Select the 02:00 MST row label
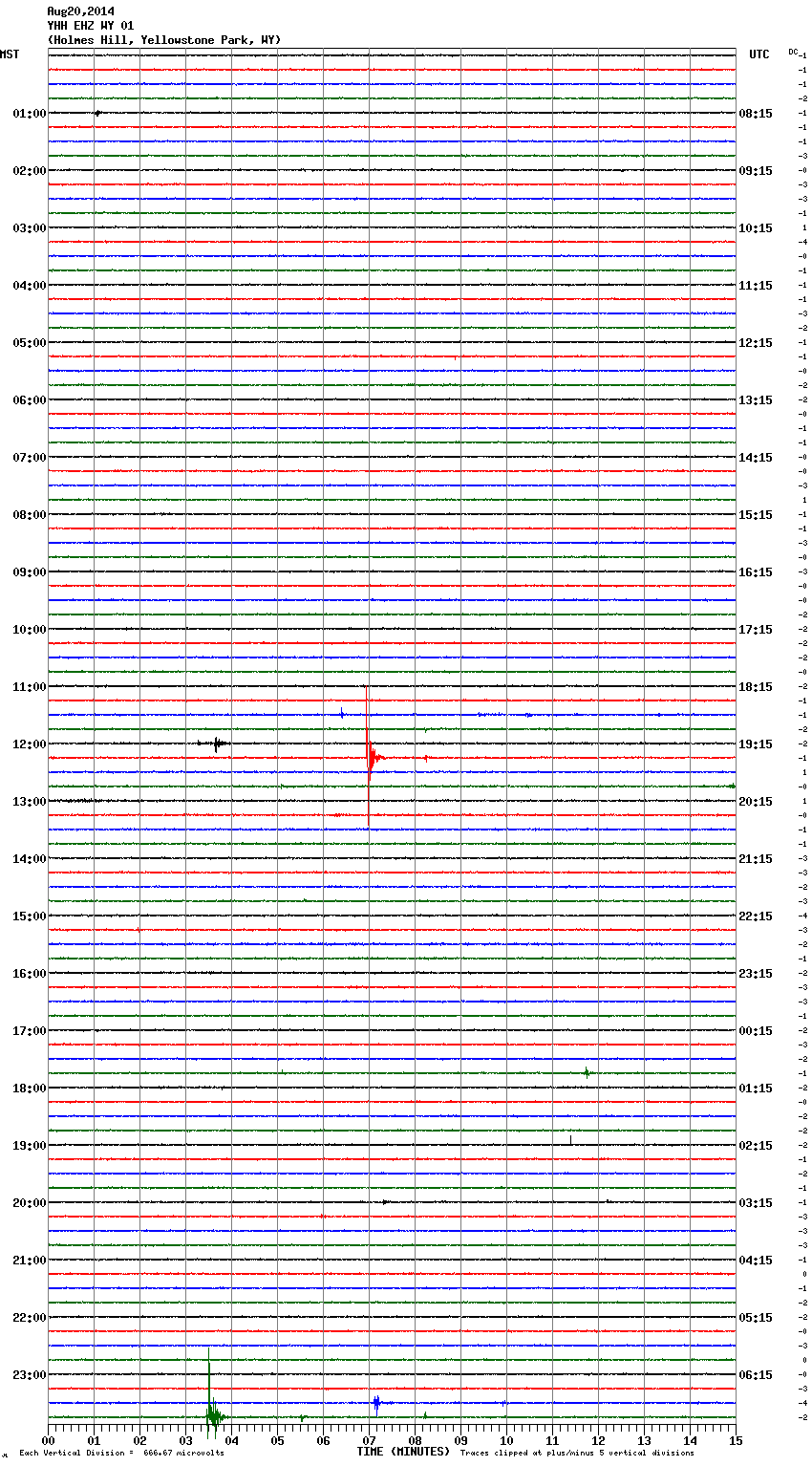The width and height of the screenshot is (812, 1466). (29, 171)
